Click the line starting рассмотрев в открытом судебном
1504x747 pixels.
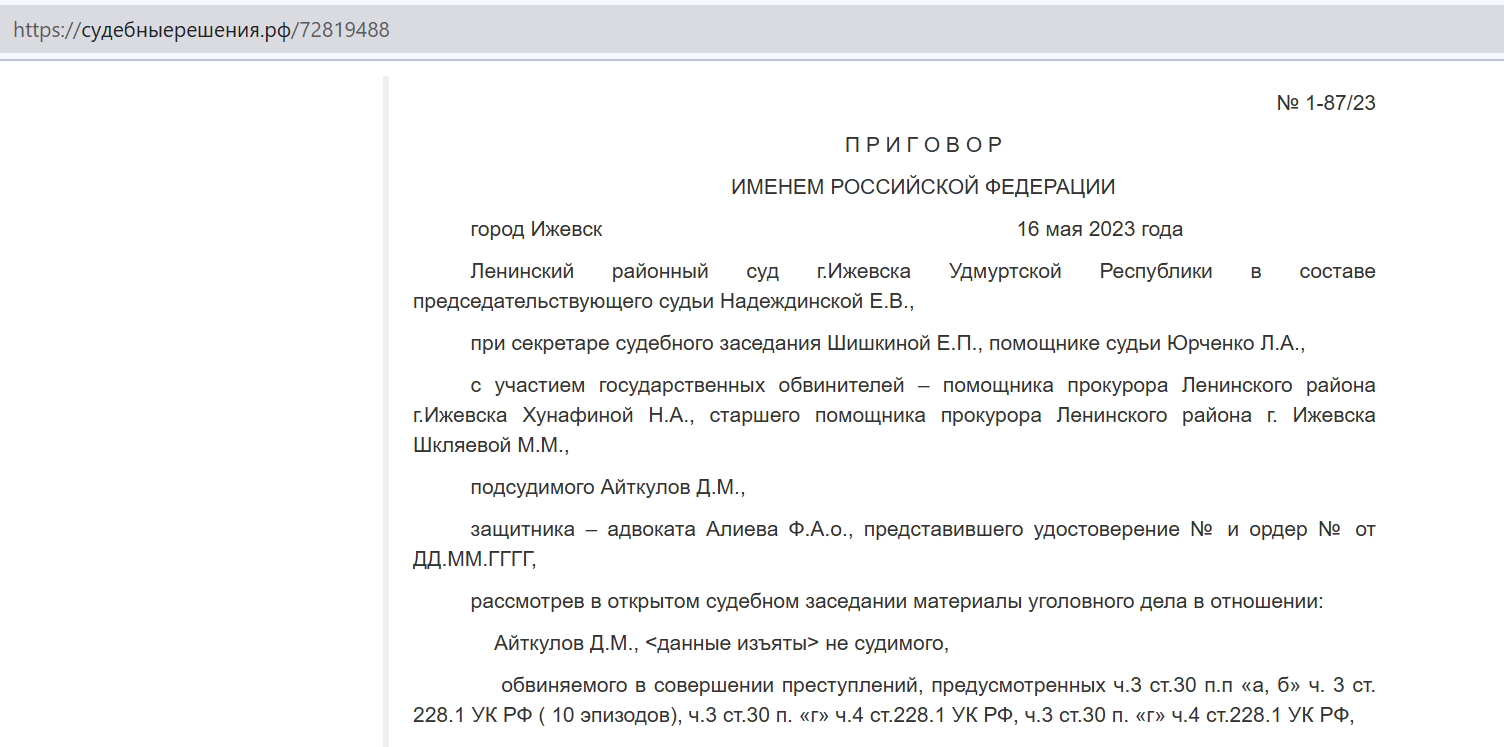(897, 602)
